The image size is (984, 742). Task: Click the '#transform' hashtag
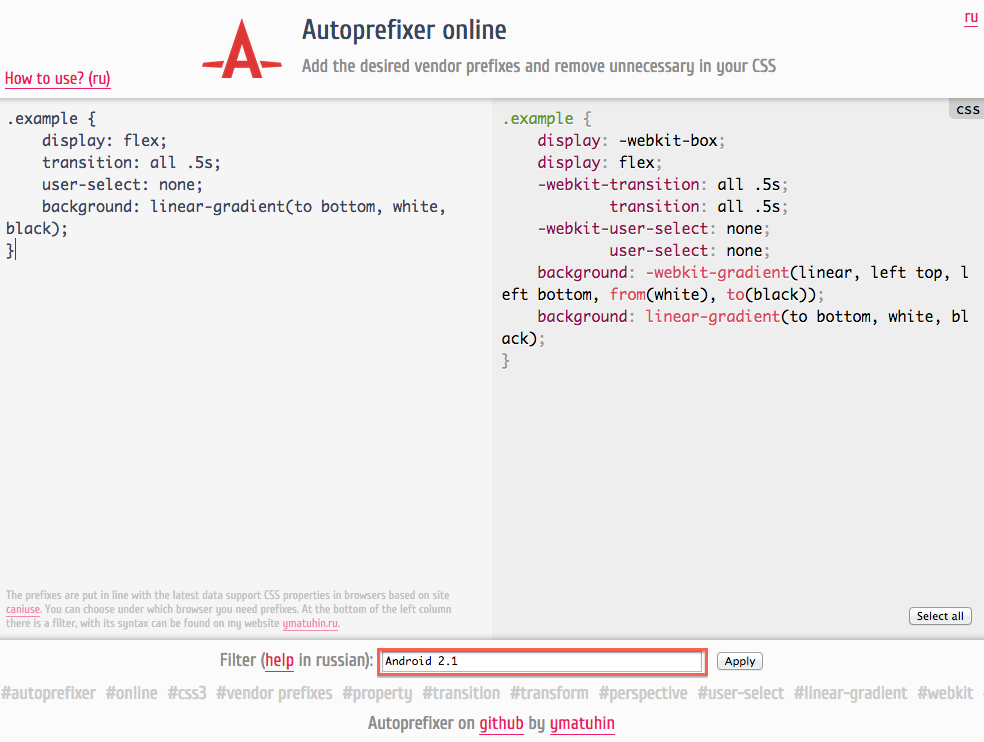[x=549, y=693]
